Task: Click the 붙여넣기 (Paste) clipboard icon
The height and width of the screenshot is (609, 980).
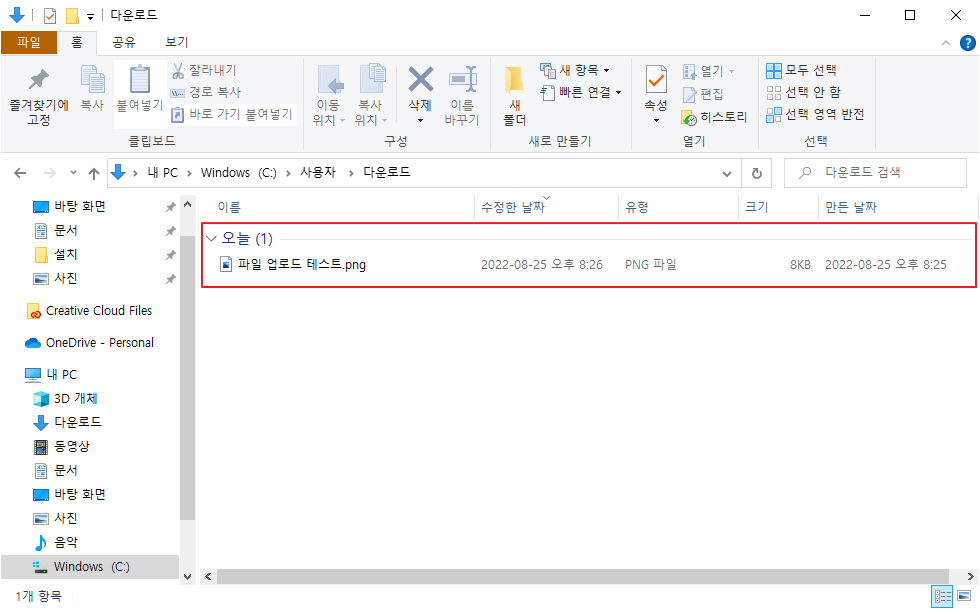Action: pos(140,81)
